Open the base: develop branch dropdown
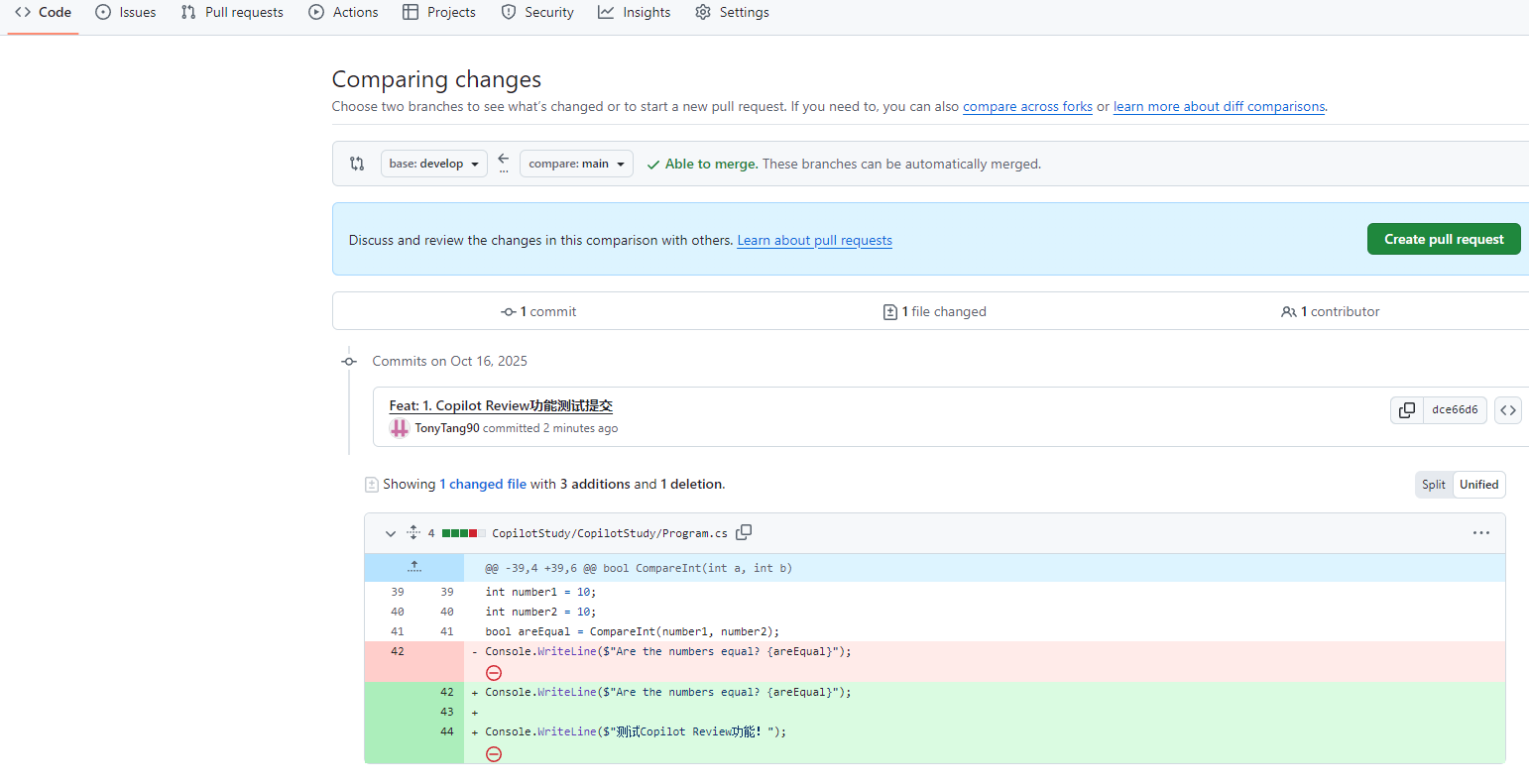This screenshot has width=1529, height=784. (x=433, y=164)
